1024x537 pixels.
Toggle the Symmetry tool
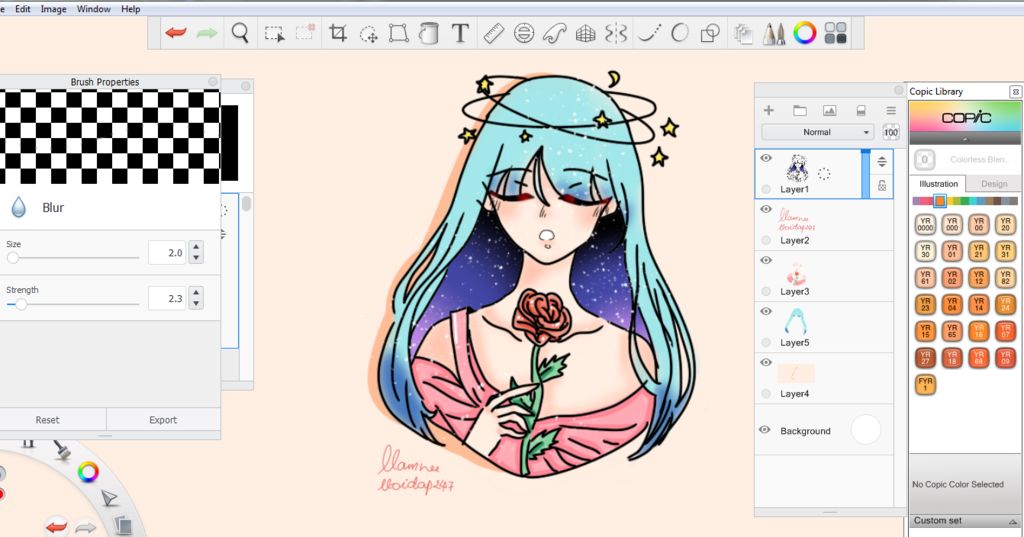pyautogui.click(x=616, y=33)
